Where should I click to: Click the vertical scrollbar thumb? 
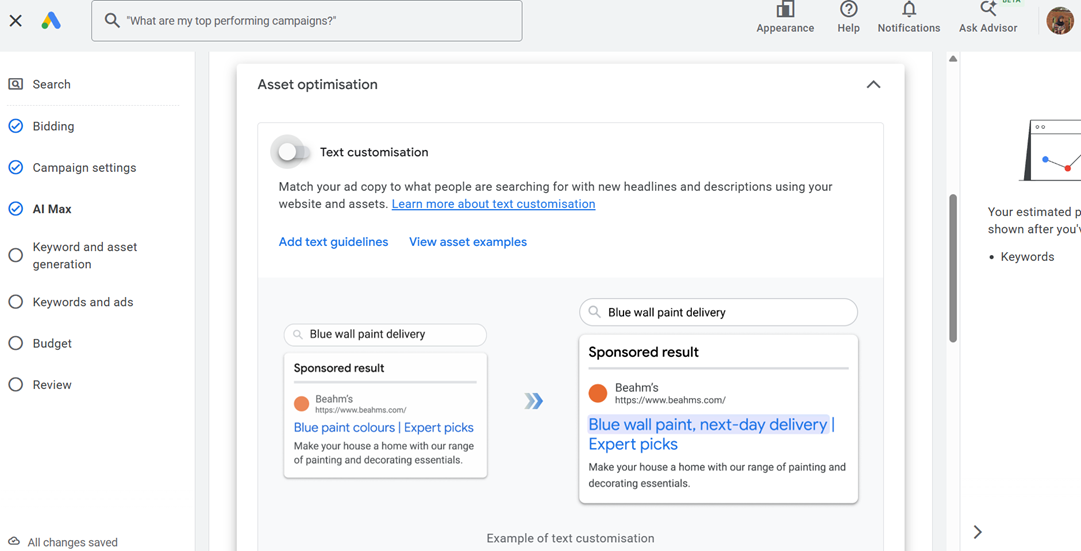tap(953, 268)
